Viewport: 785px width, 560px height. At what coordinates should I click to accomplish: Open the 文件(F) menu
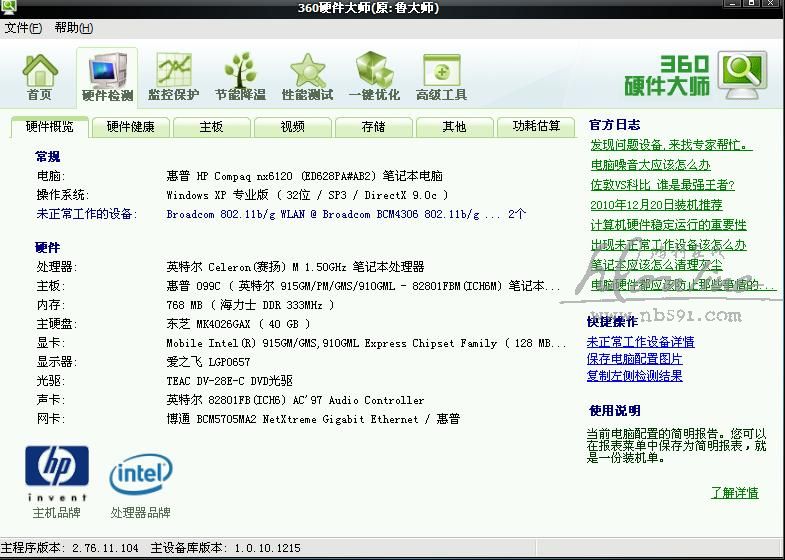pyautogui.click(x=24, y=28)
